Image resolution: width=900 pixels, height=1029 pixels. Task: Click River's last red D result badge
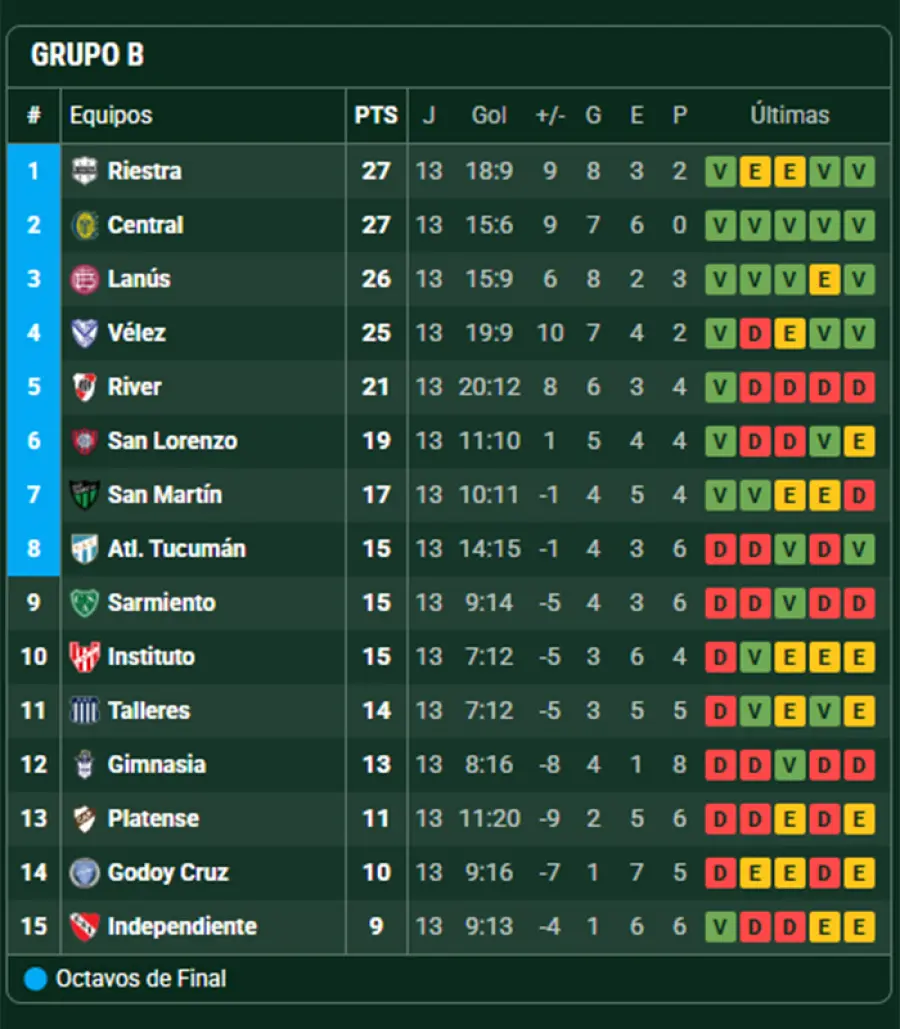point(858,387)
